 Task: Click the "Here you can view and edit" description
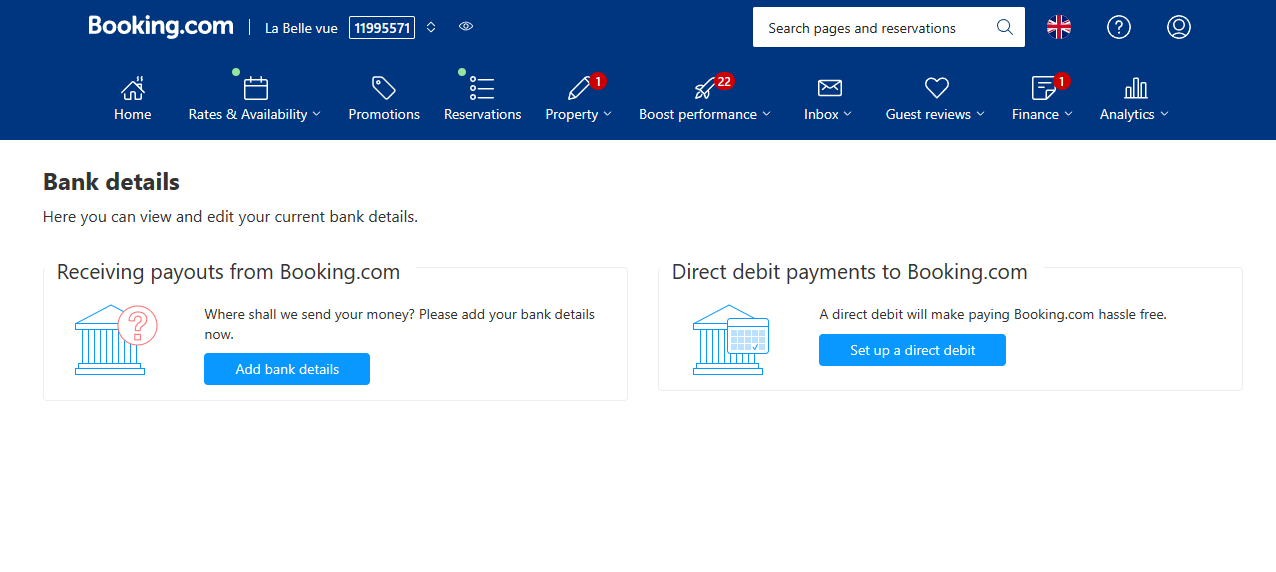coord(230,216)
